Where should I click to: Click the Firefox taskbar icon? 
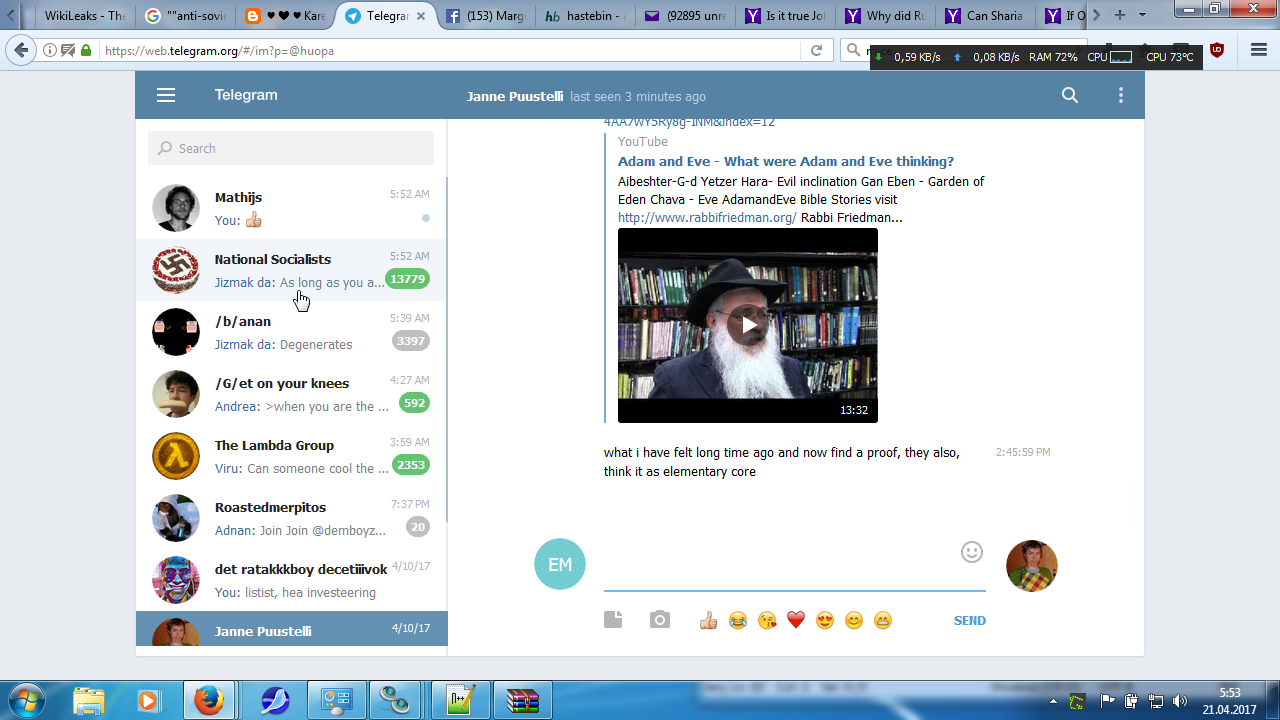coord(209,700)
